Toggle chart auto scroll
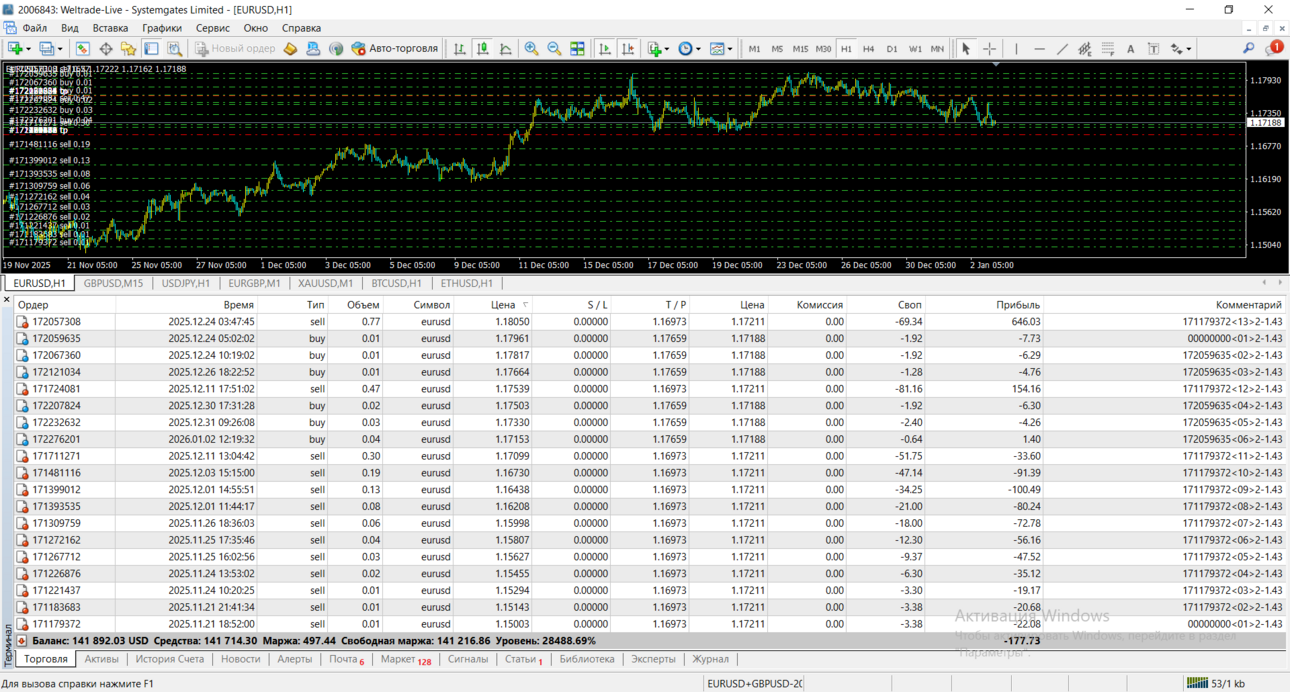This screenshot has width=1290, height=692. coord(604,48)
